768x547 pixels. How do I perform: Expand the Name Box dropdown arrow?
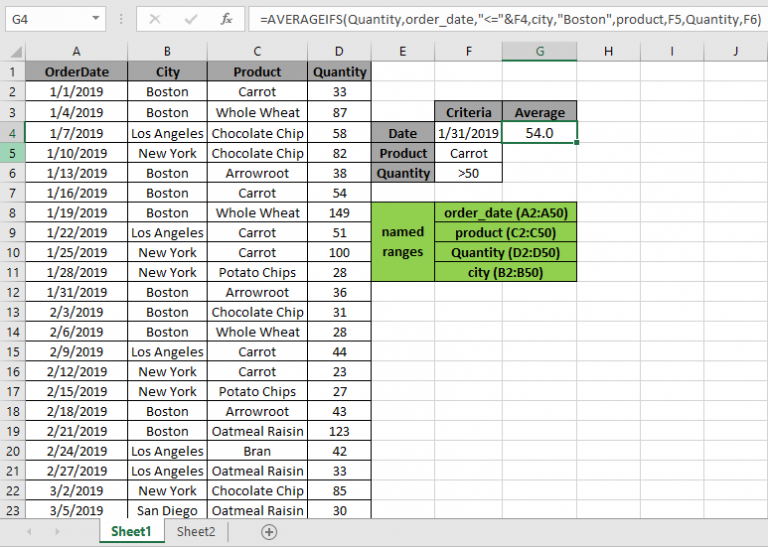[x=96, y=19]
